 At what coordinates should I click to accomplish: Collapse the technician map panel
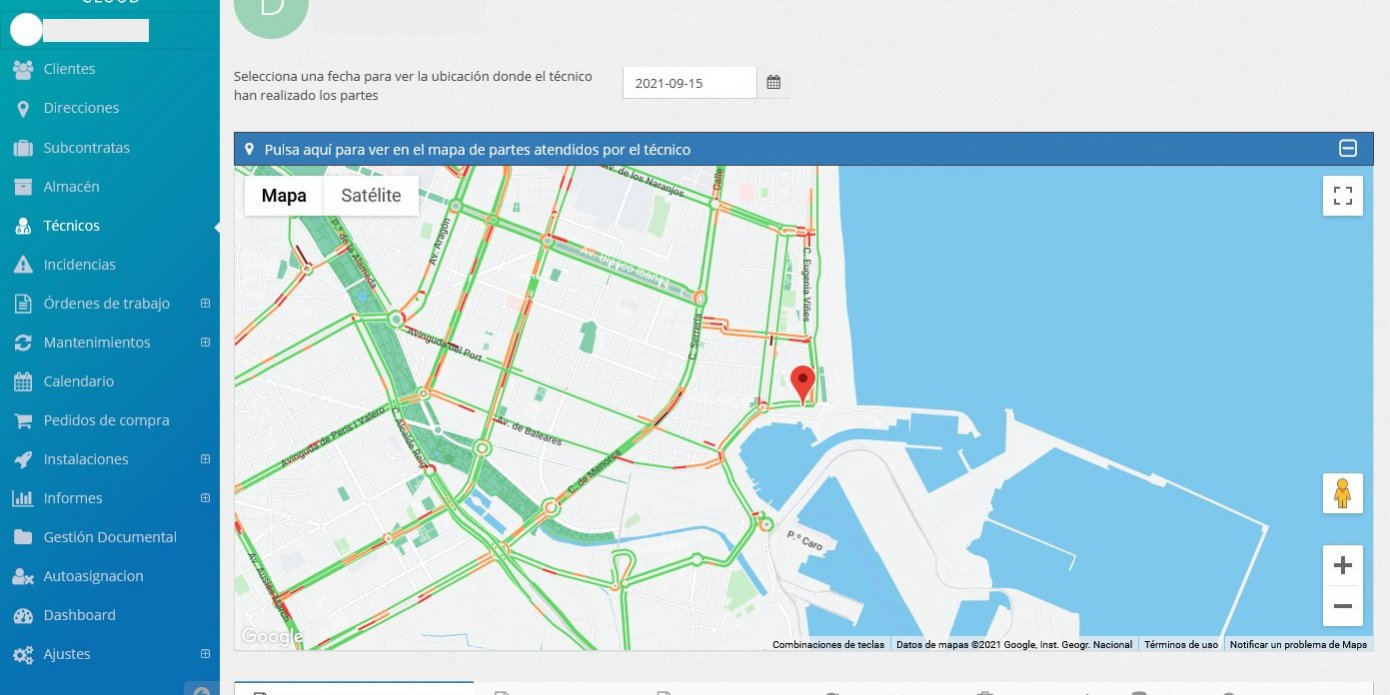point(1349,147)
